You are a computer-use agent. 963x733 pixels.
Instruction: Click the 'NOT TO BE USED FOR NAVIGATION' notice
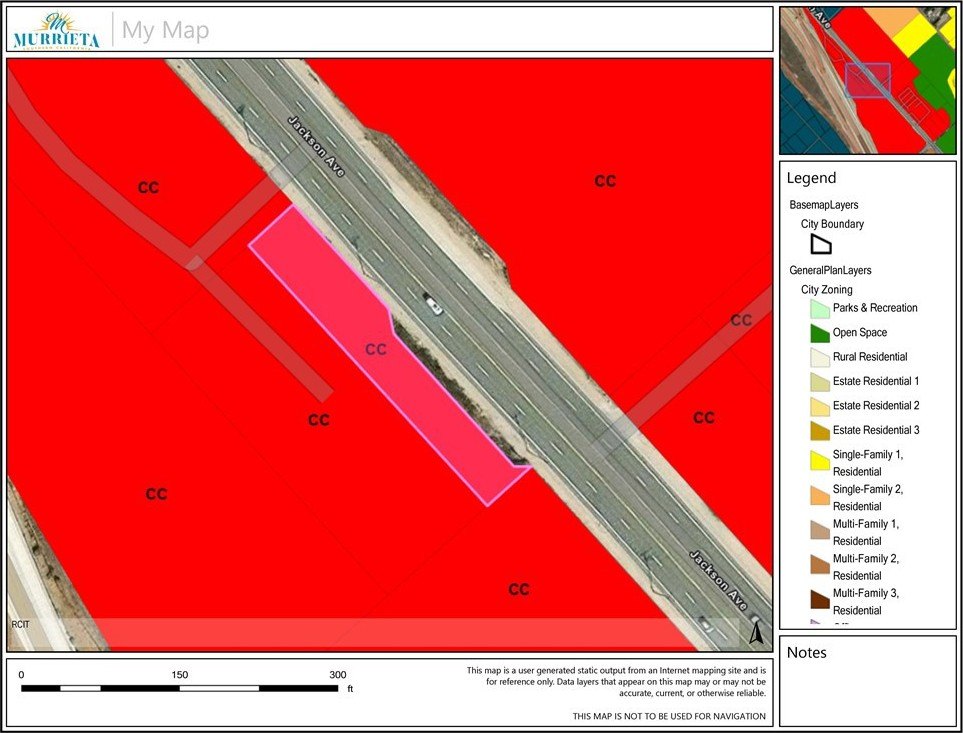[669, 716]
